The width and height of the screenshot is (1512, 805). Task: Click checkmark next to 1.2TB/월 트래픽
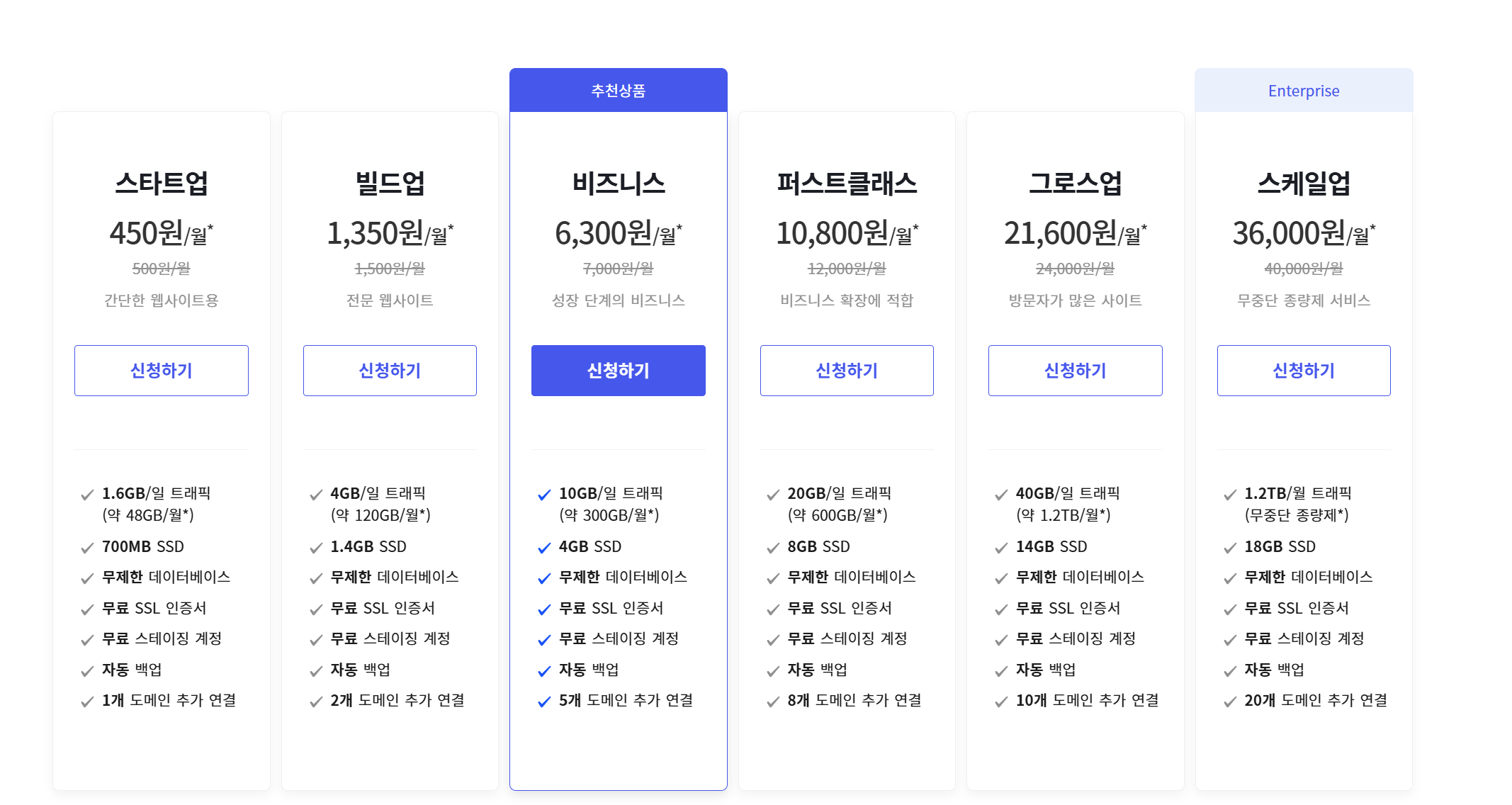coord(1230,495)
